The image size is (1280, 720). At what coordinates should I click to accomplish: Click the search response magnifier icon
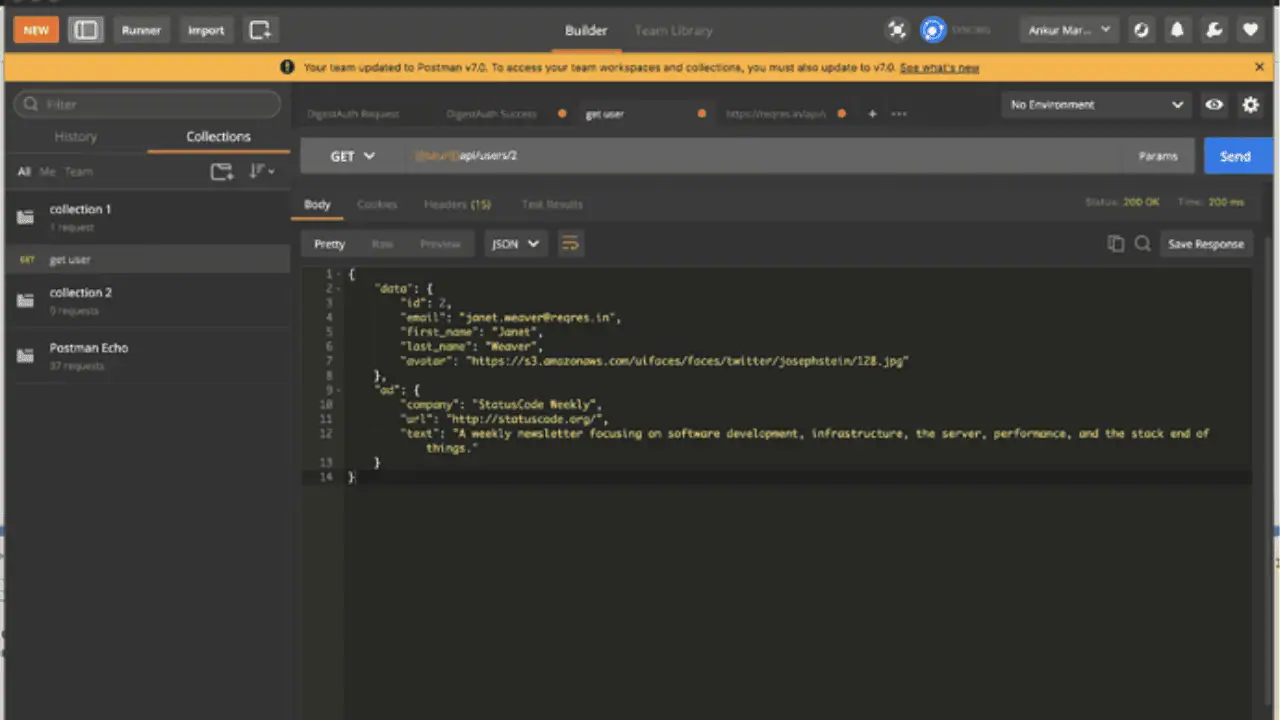coord(1142,244)
